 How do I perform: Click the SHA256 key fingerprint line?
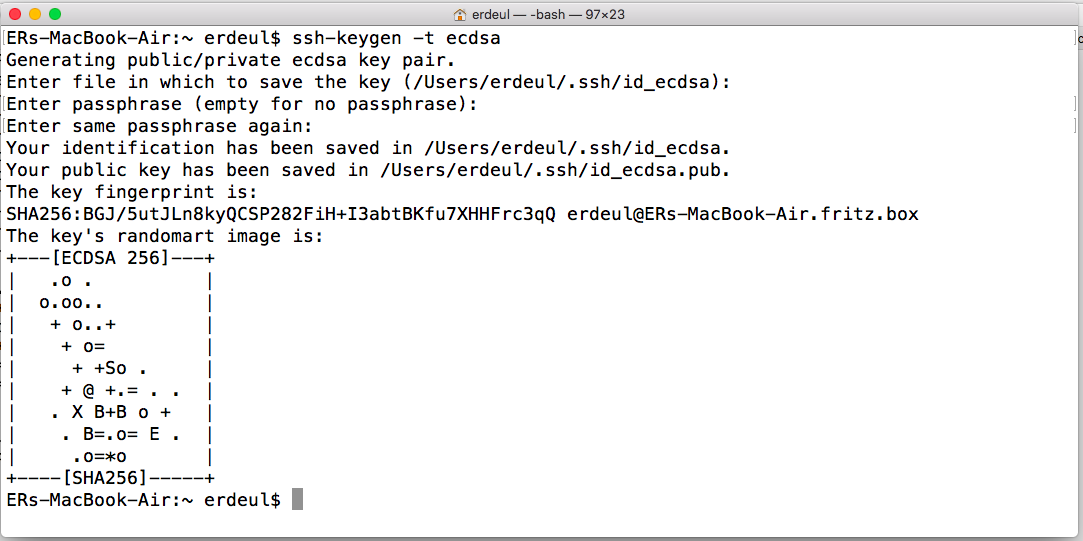click(x=281, y=214)
